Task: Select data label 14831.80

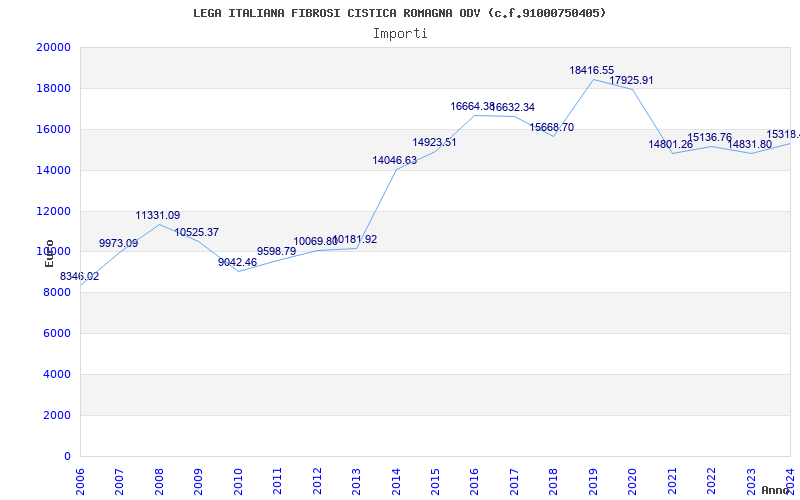Action: tap(749, 144)
